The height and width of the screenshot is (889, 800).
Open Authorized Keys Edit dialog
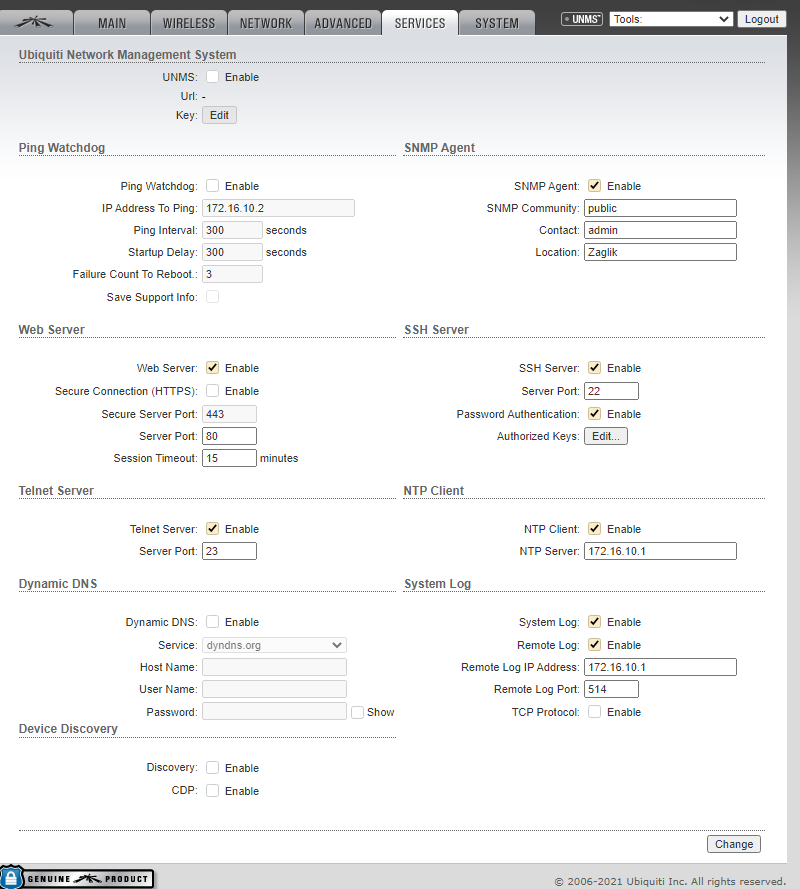click(x=606, y=436)
